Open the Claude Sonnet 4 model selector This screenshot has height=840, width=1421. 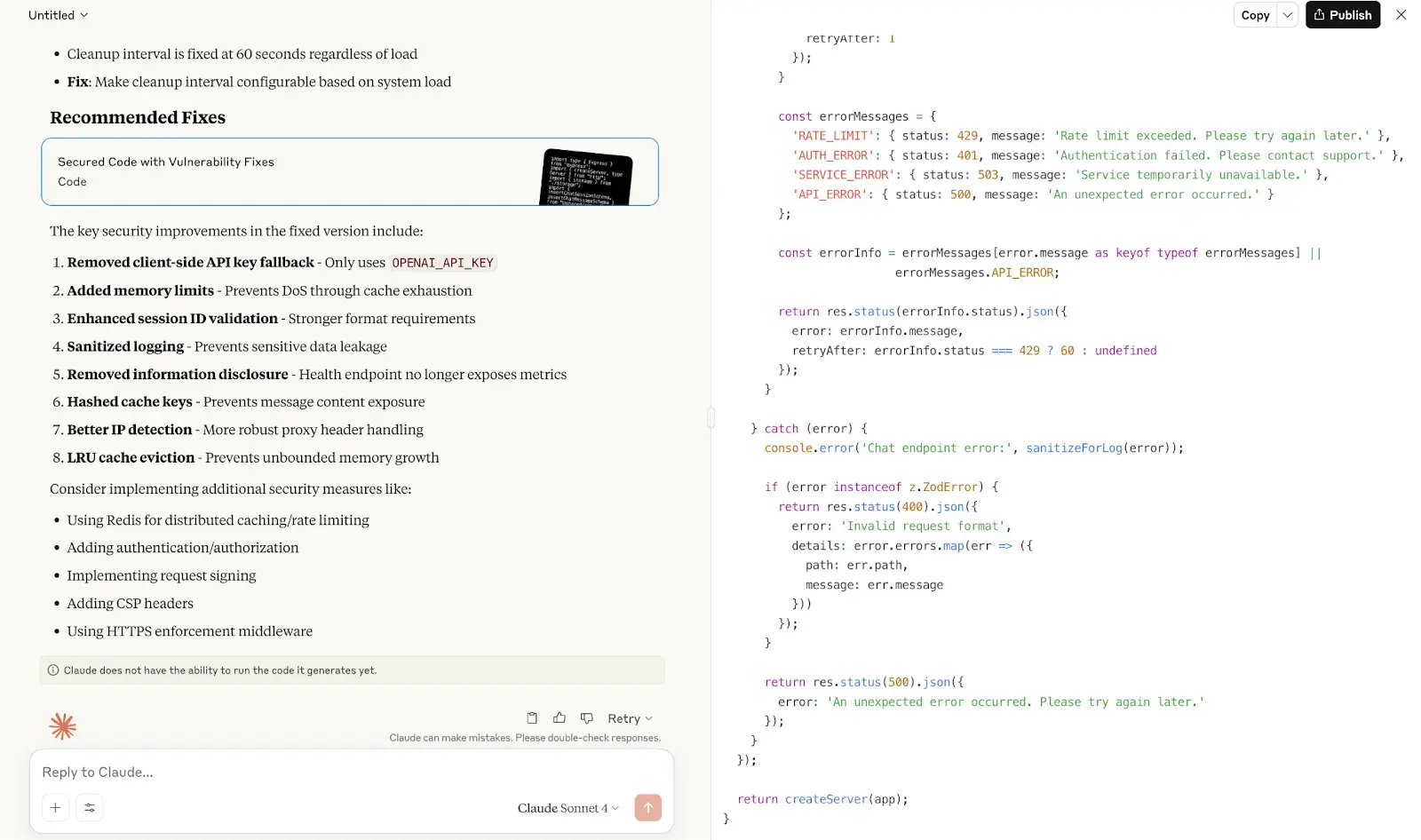click(x=568, y=808)
